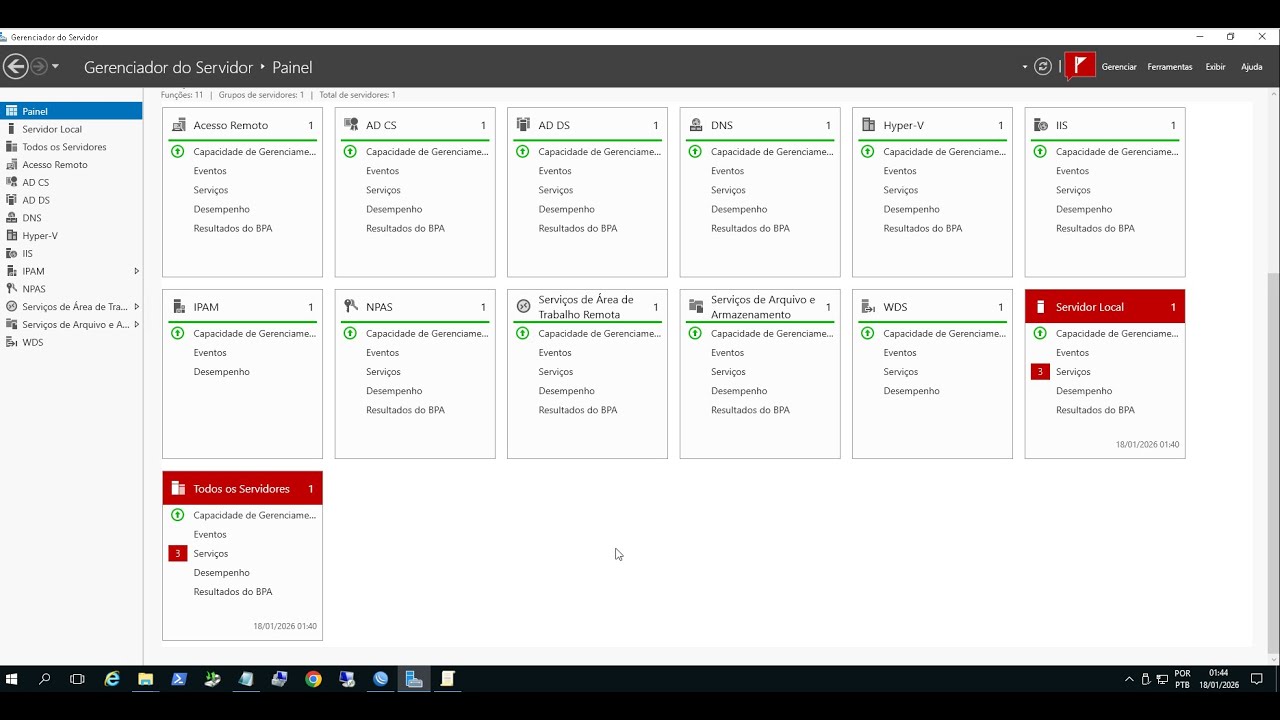Click the Hyper-V tile header icon
This screenshot has width=1280, height=720.
click(868, 125)
